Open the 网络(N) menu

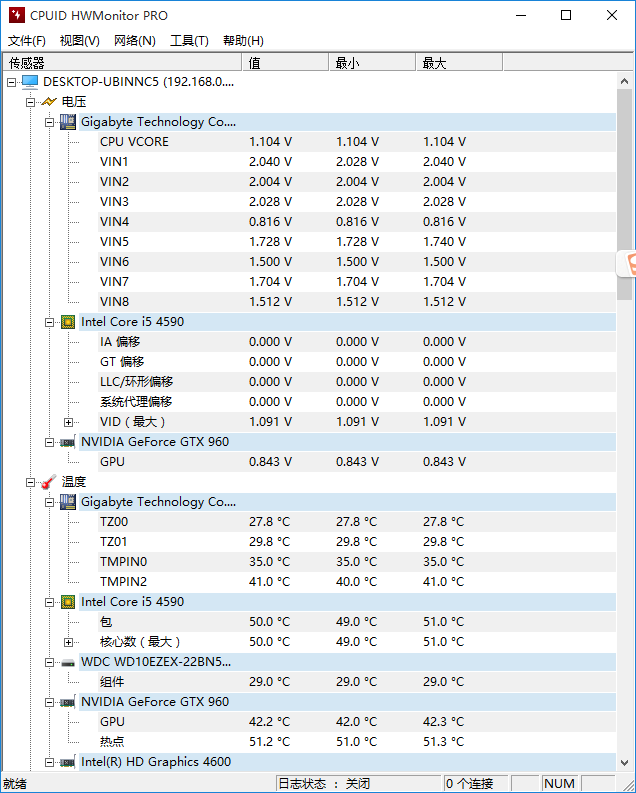coord(134,41)
